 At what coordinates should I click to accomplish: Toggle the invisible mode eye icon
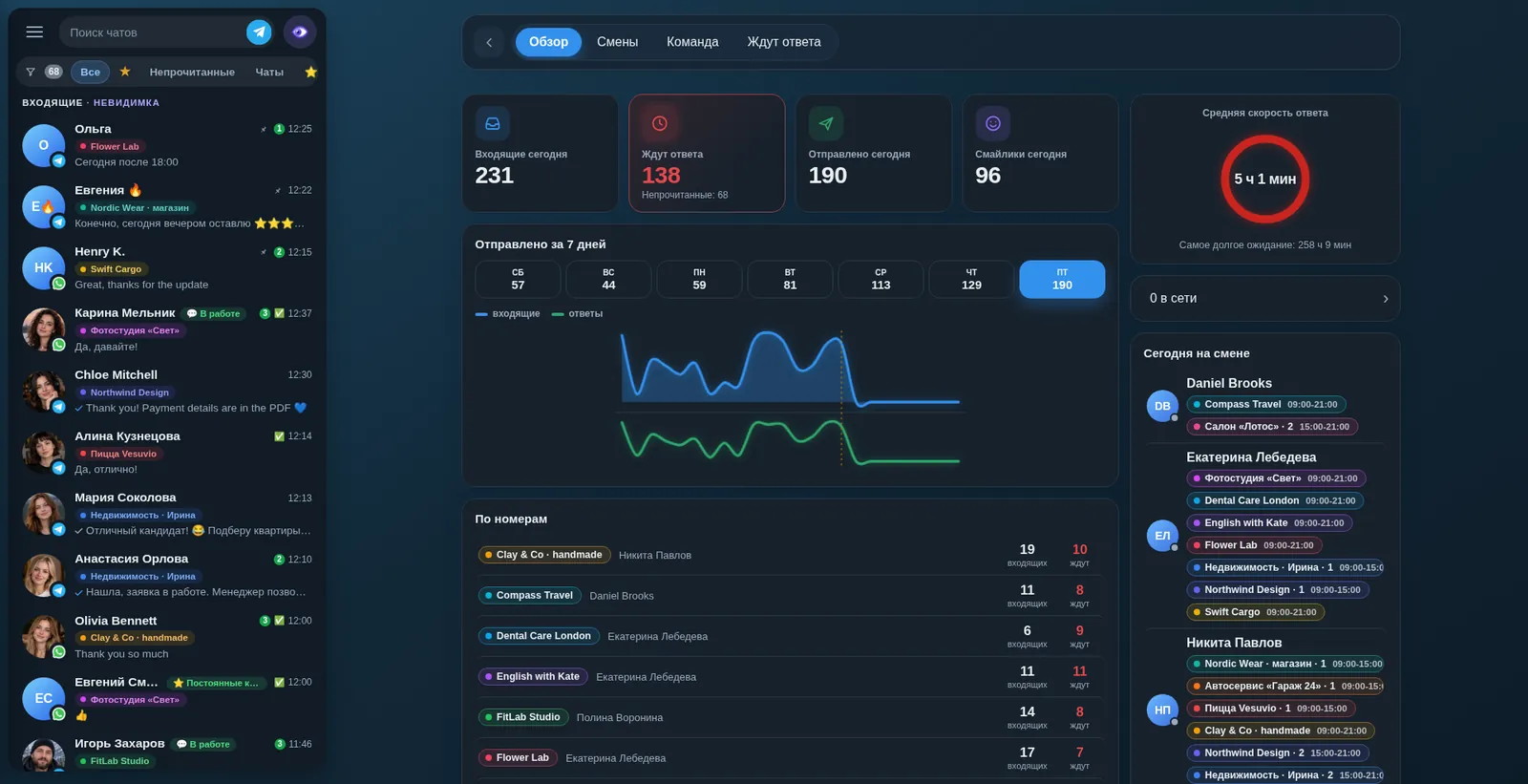tap(300, 32)
